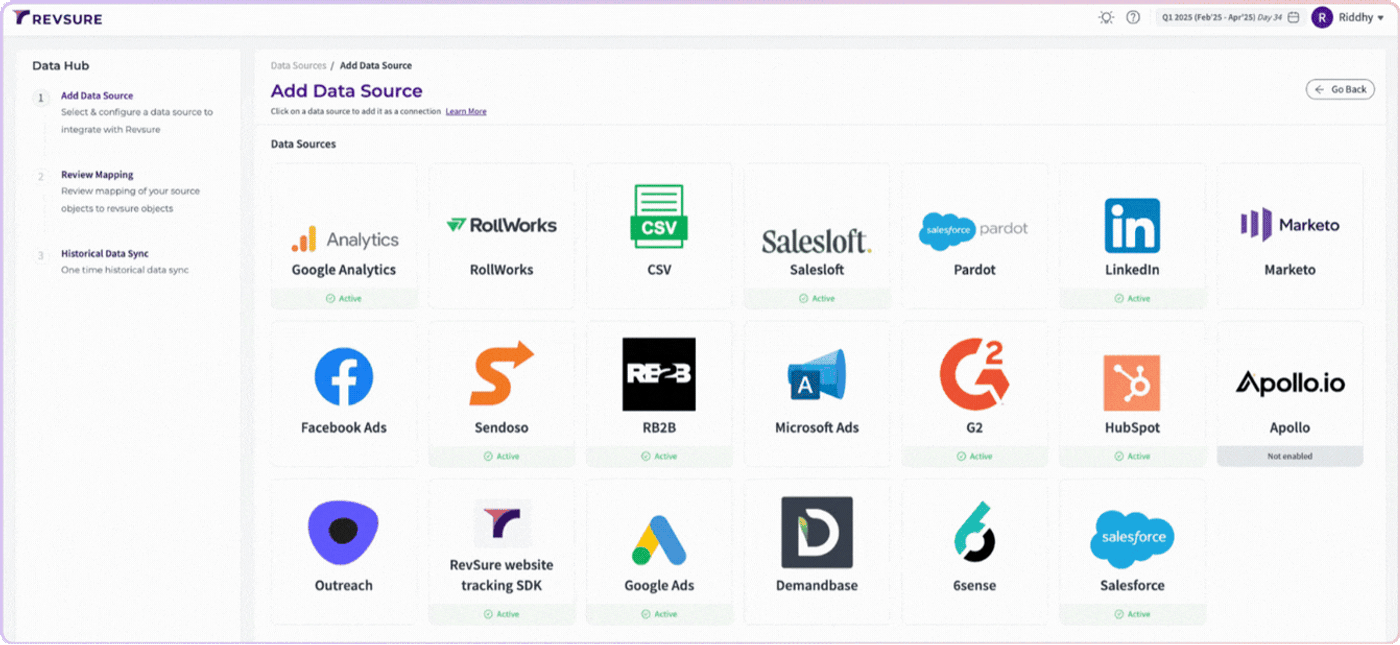Select the Facebook Ads logo
This screenshot has width=1400, height=645.
(x=344, y=377)
